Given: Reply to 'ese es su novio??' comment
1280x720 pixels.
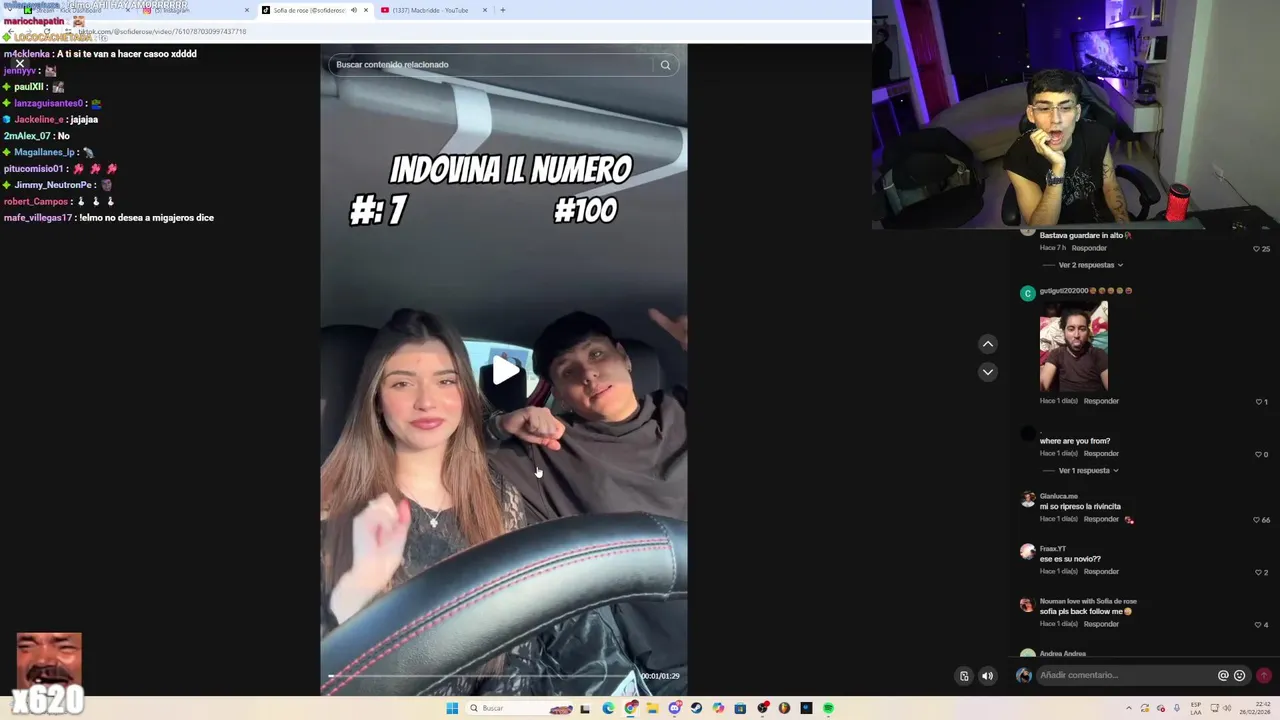Looking at the screenshot, I should coord(1101,571).
